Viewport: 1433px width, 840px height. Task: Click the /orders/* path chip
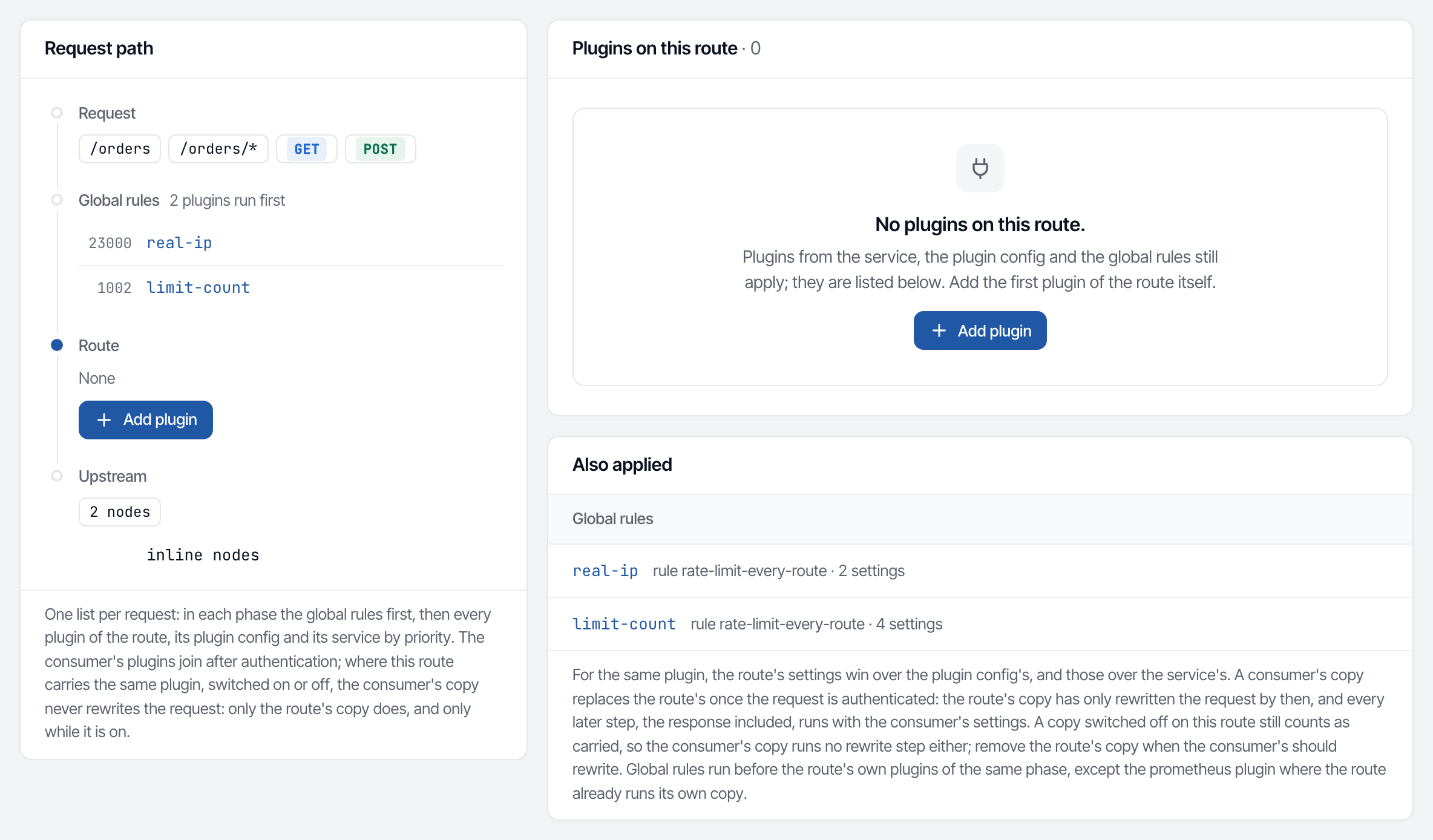[218, 149]
